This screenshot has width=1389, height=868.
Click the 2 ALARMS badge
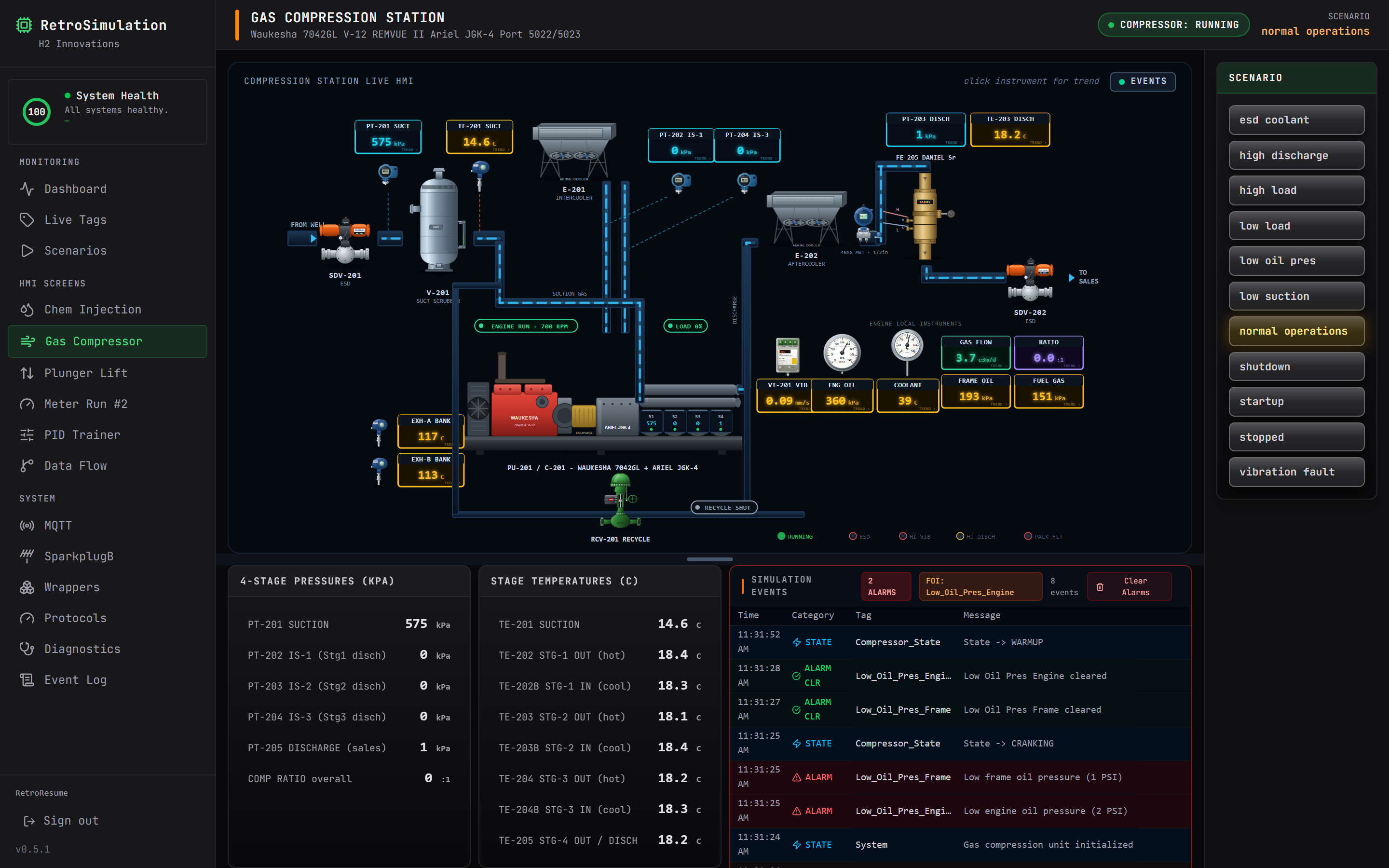pos(885,586)
